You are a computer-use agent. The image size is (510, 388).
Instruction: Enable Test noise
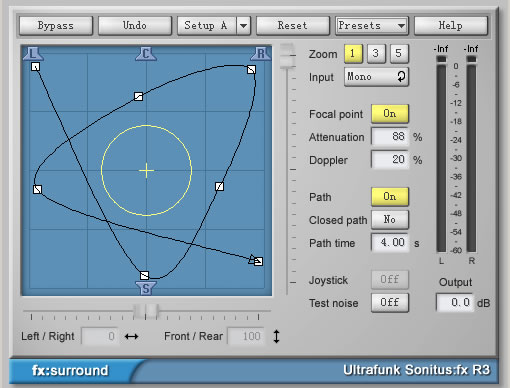pyautogui.click(x=390, y=303)
